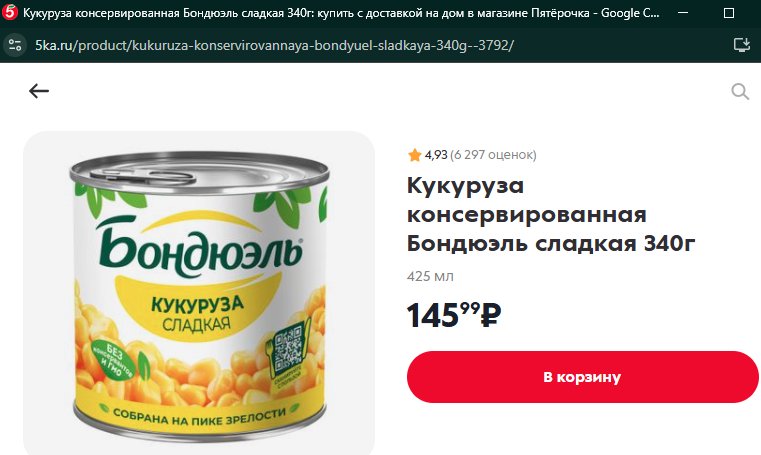This screenshot has width=761, height=455.
Task: View site information icon in address bar
Action: coord(15,45)
